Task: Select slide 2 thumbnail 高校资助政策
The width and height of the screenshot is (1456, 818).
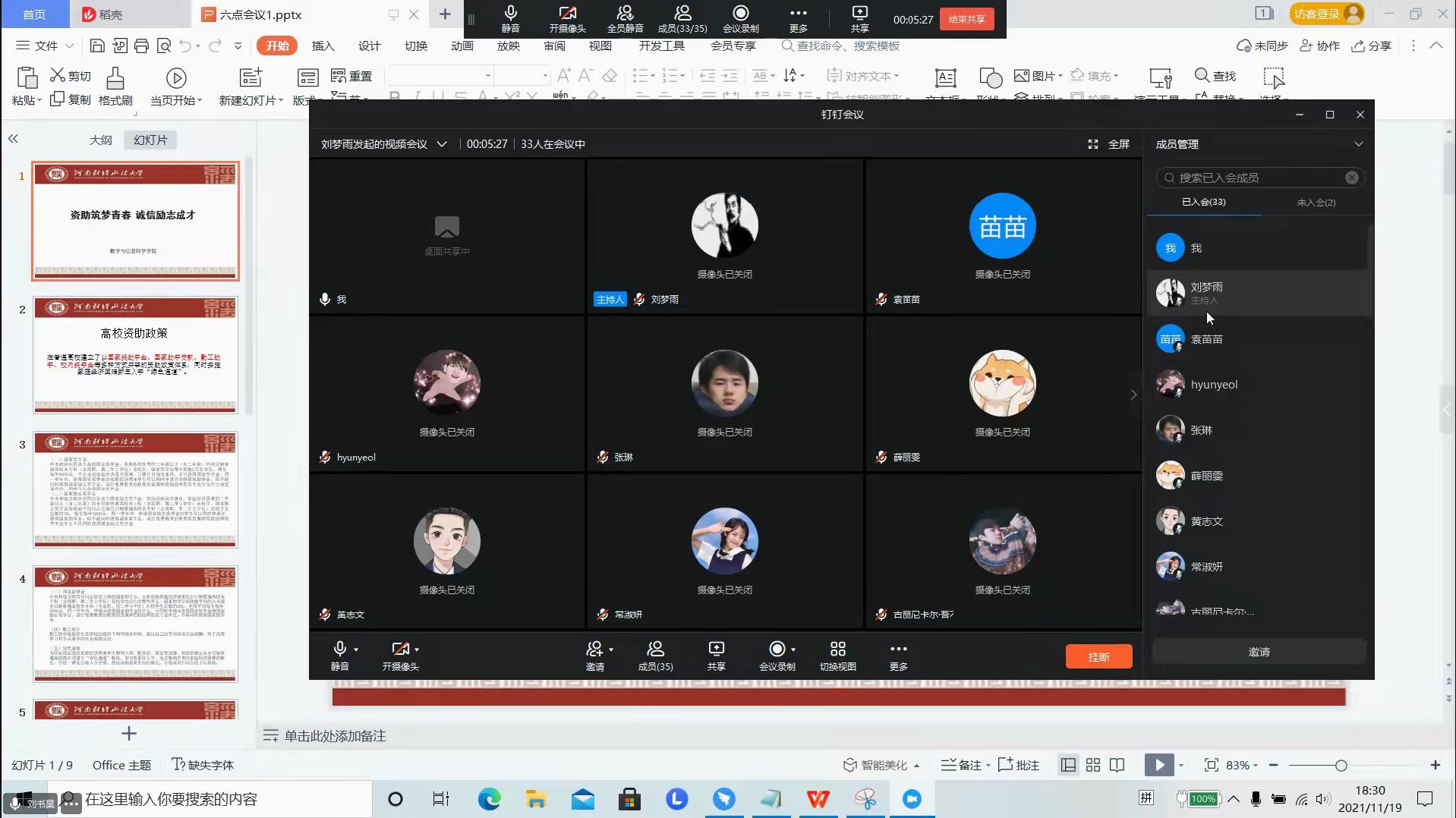Action: pyautogui.click(x=135, y=354)
